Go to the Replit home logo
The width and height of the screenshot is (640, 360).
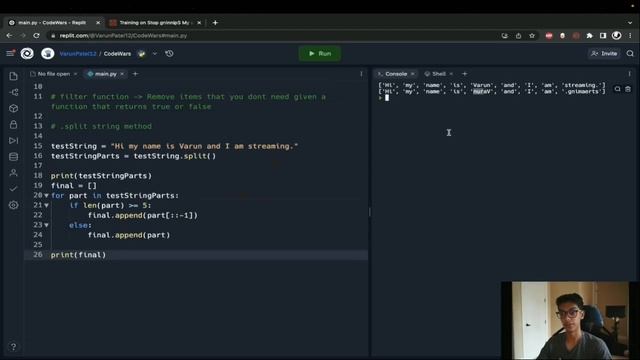(x=27, y=53)
